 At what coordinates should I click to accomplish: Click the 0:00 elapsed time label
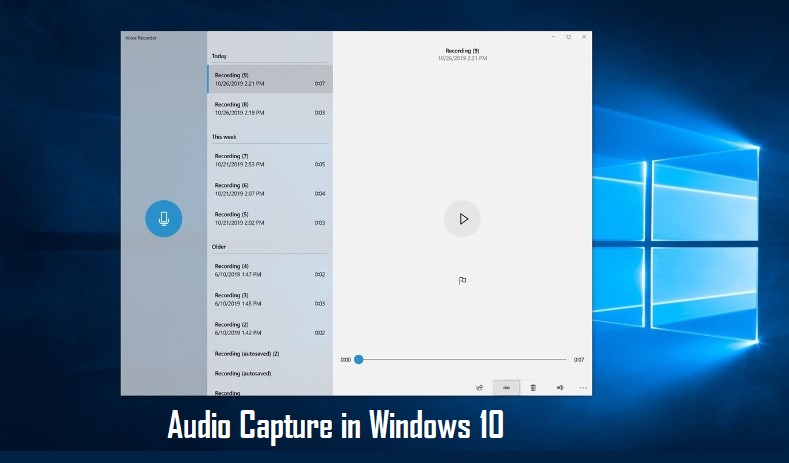coord(346,360)
